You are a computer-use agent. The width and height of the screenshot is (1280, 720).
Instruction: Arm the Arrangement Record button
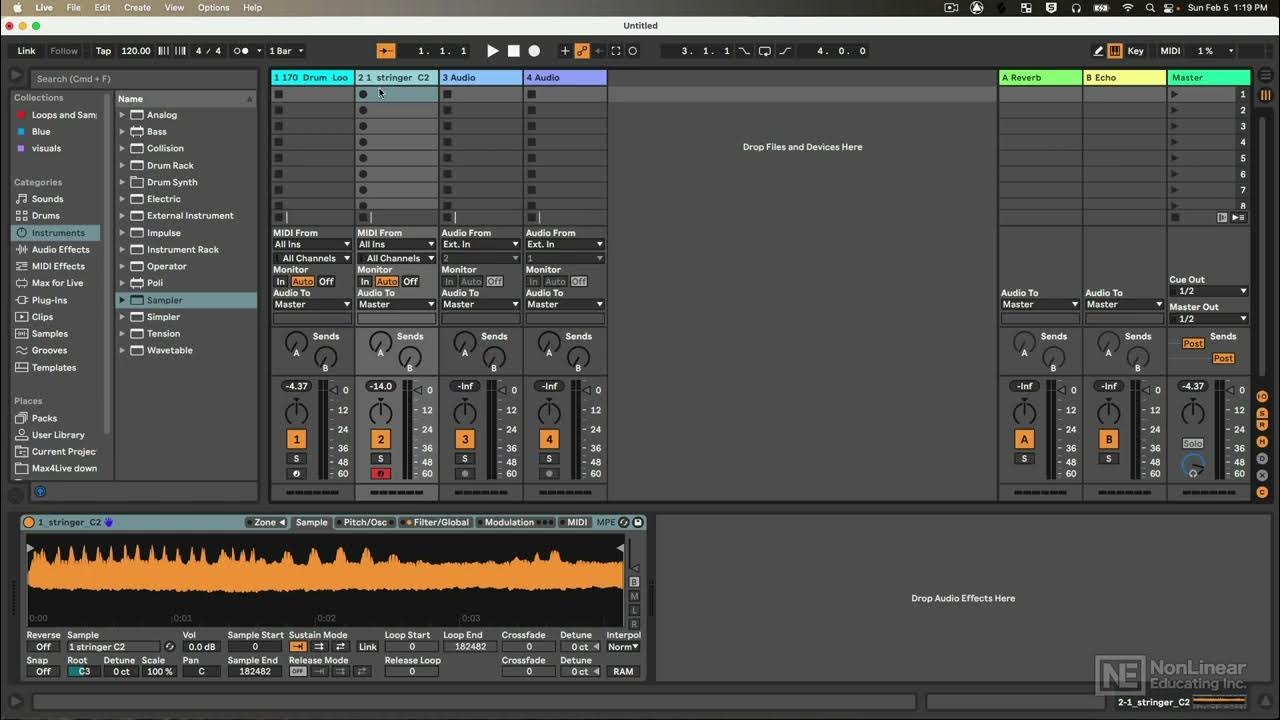(534, 51)
